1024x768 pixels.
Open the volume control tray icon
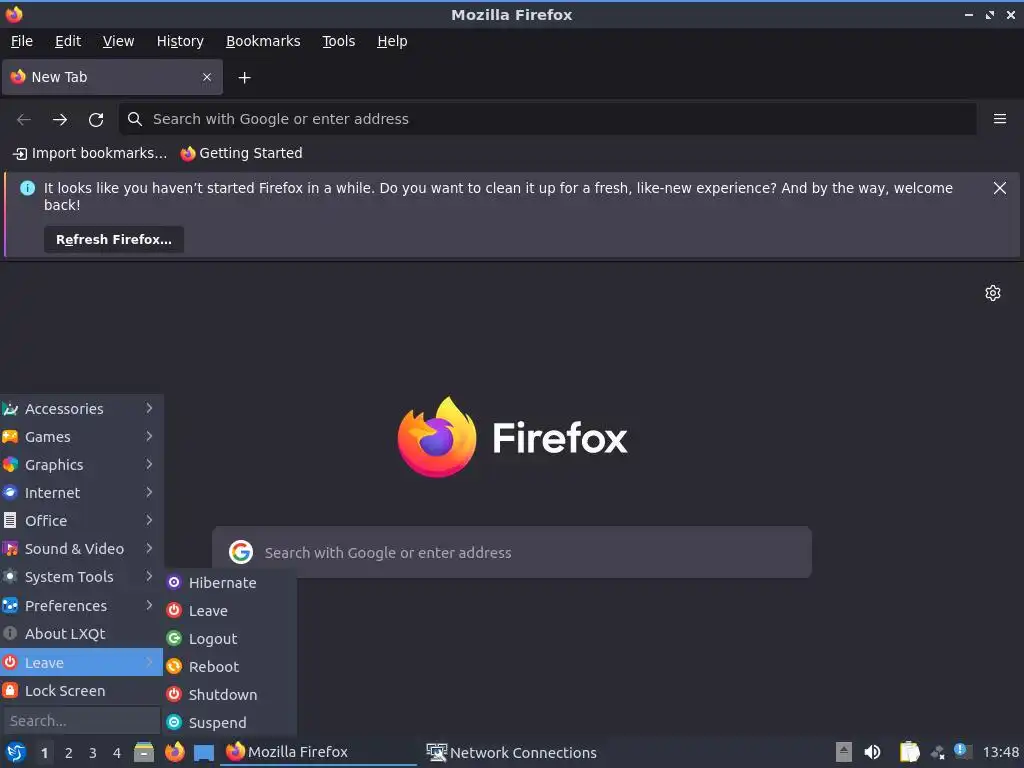click(872, 752)
